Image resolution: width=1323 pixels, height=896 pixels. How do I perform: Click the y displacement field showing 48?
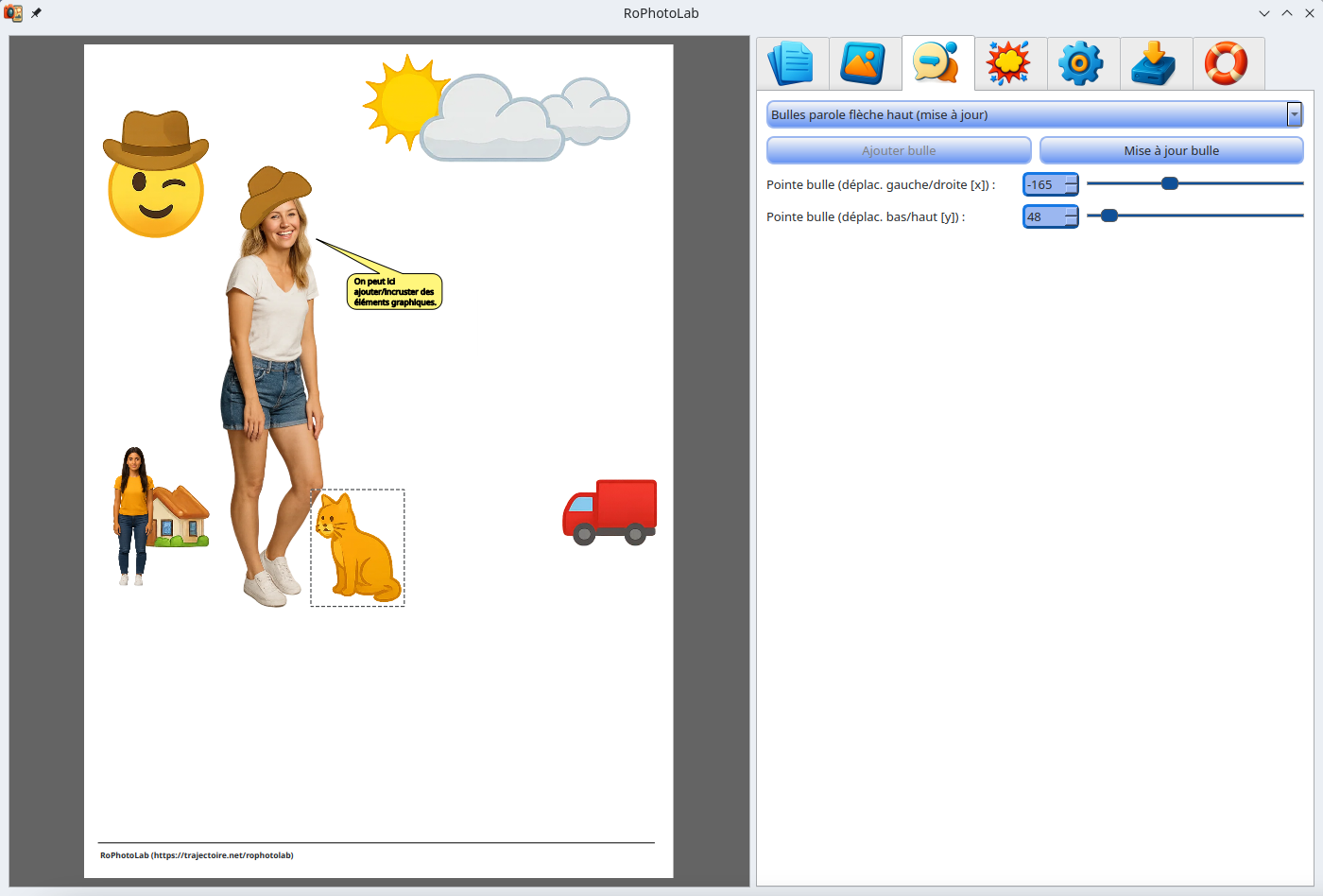[1043, 216]
